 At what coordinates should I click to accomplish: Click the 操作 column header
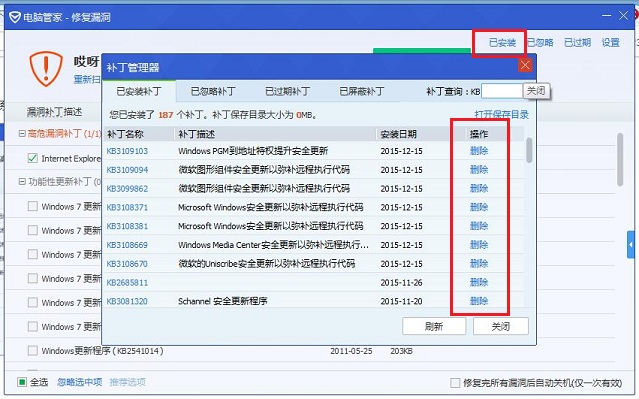[x=479, y=134]
